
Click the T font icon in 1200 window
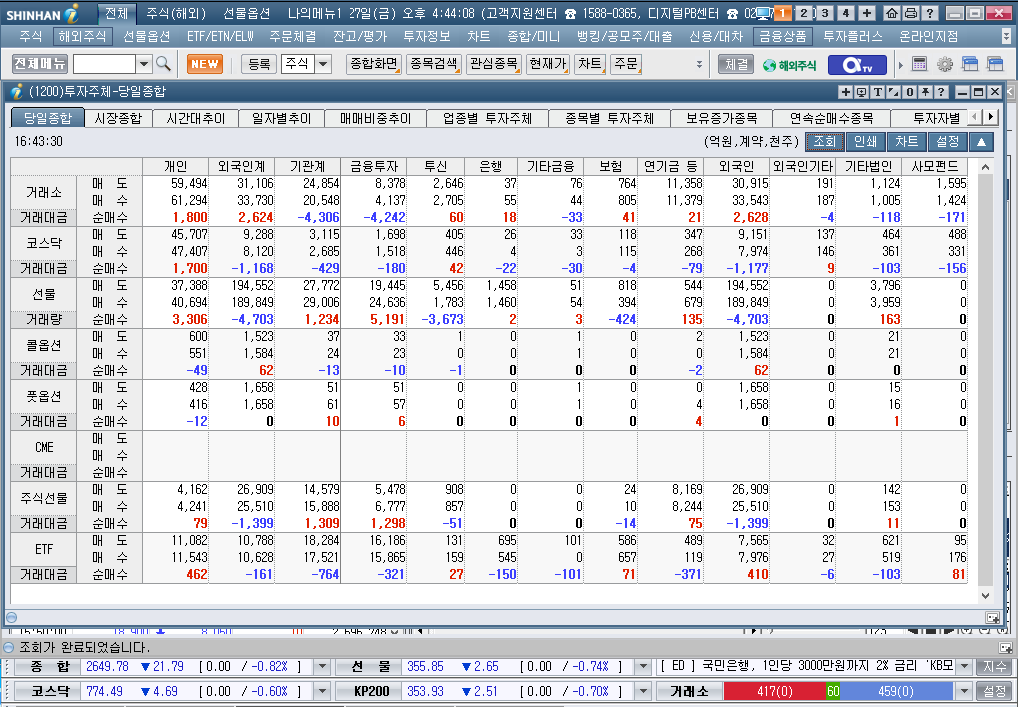[x=878, y=92]
